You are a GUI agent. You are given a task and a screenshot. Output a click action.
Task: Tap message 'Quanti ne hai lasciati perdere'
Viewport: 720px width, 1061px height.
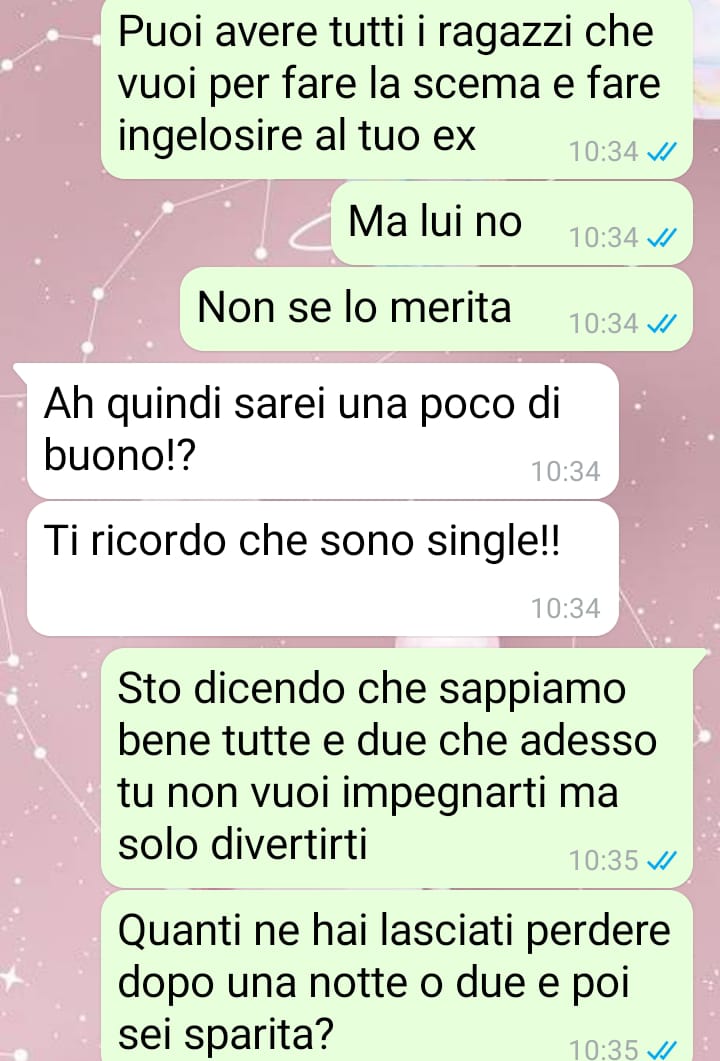(x=397, y=976)
